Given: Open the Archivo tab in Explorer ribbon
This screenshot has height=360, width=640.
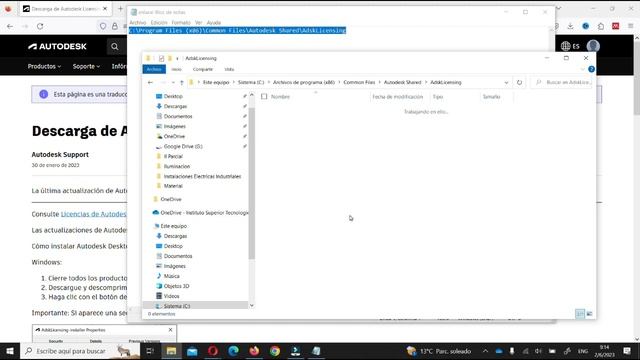Looking at the screenshot, I should pos(154,69).
